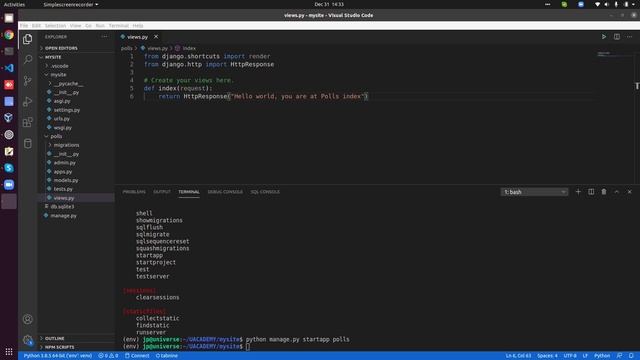This screenshot has height=360, width=640.
Task: Open the Extensions view
Action: [27, 122]
